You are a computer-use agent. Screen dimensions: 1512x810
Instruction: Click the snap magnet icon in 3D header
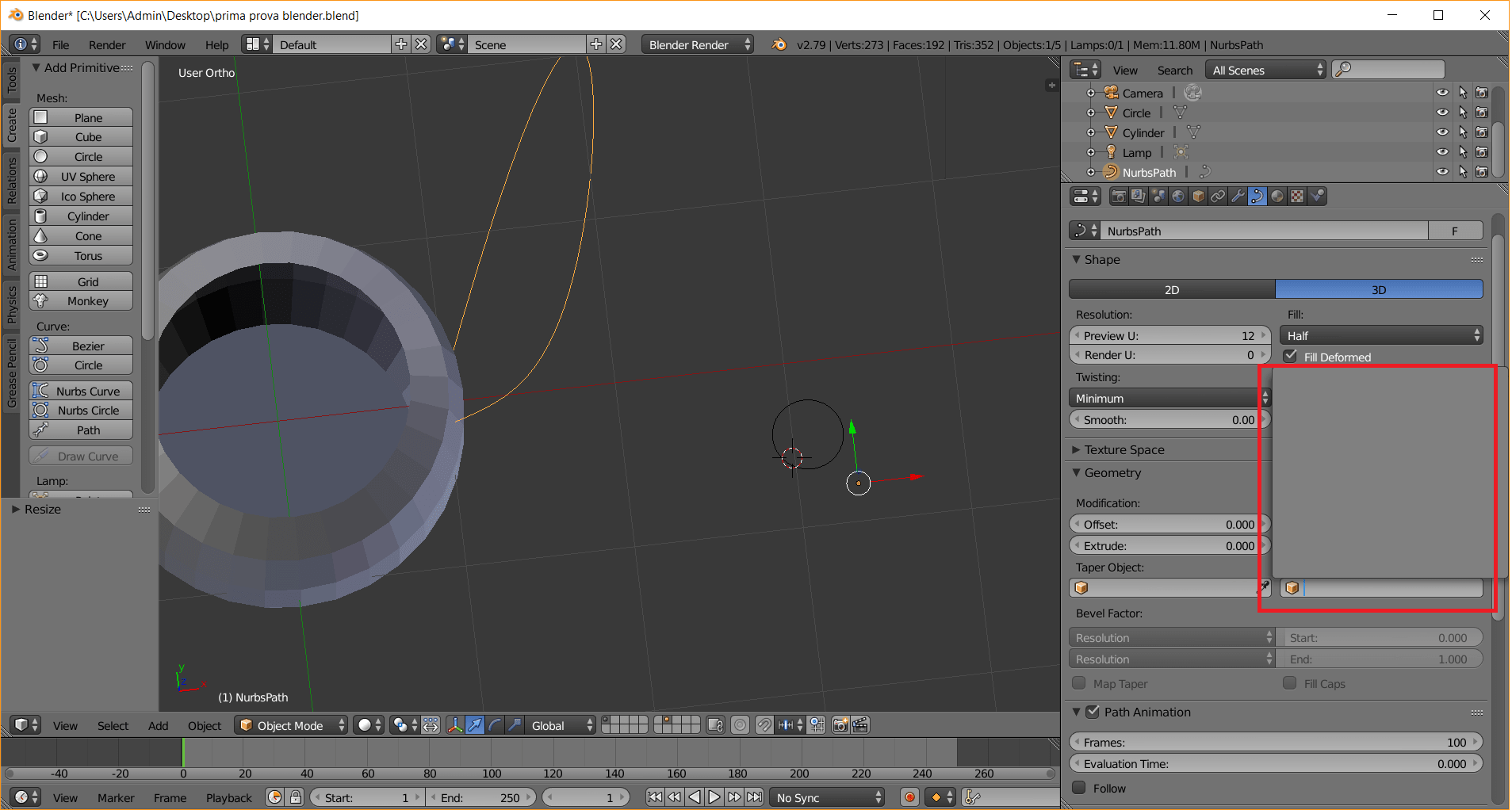coord(764,725)
